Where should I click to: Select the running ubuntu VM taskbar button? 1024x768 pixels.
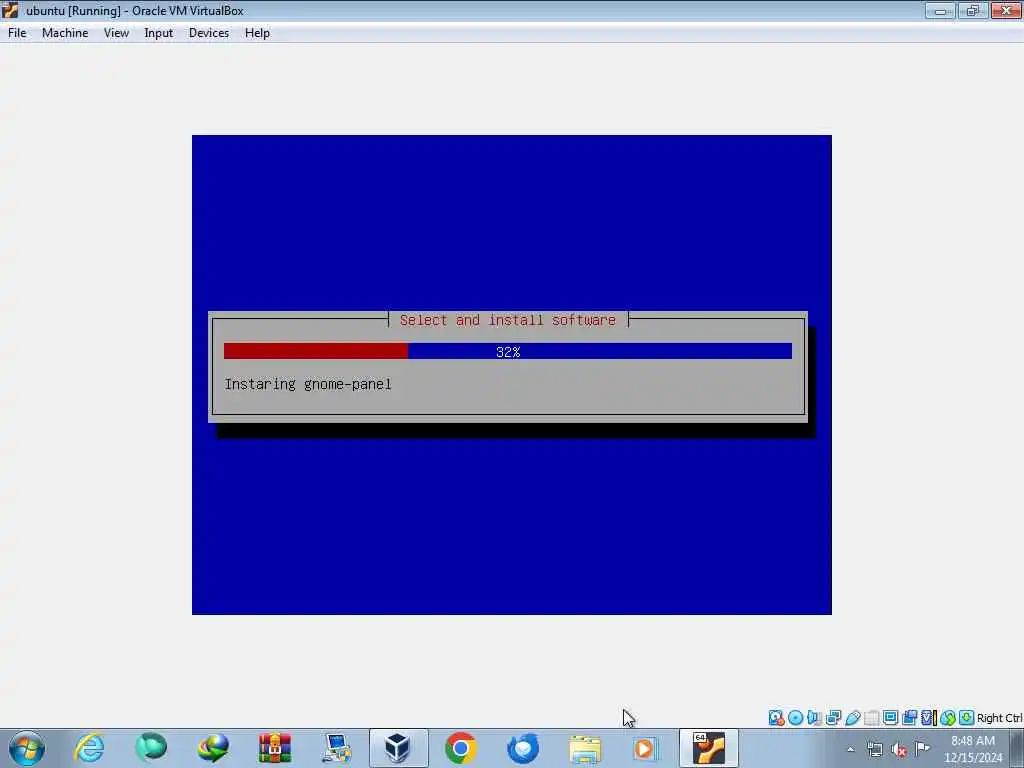(x=709, y=748)
